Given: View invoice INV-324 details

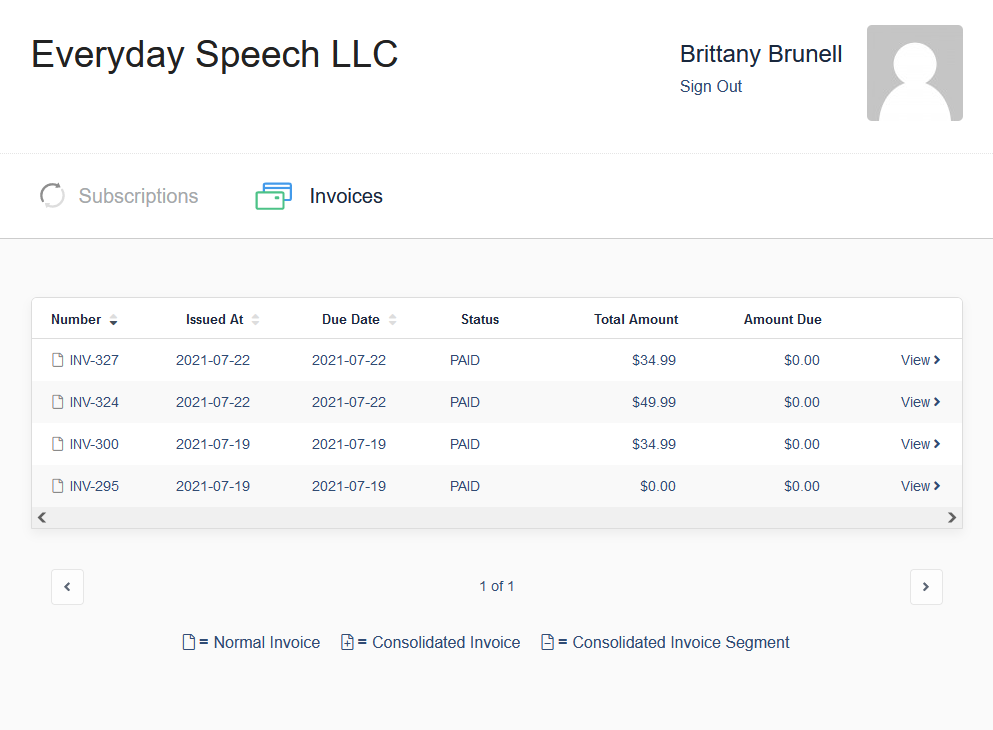Looking at the screenshot, I should click(x=920, y=402).
